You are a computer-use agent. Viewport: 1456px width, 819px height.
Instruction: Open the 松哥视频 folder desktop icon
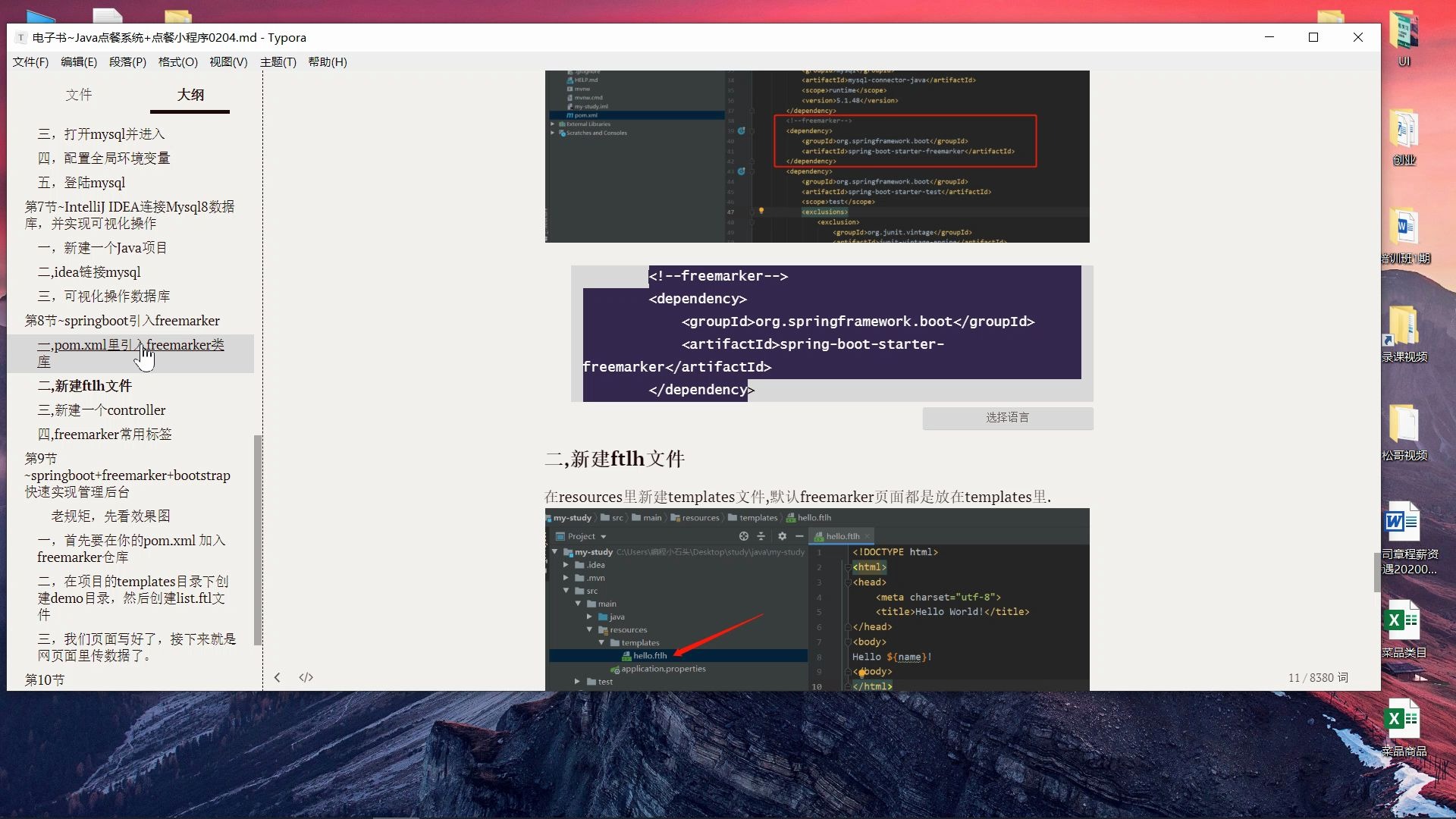coord(1404,433)
